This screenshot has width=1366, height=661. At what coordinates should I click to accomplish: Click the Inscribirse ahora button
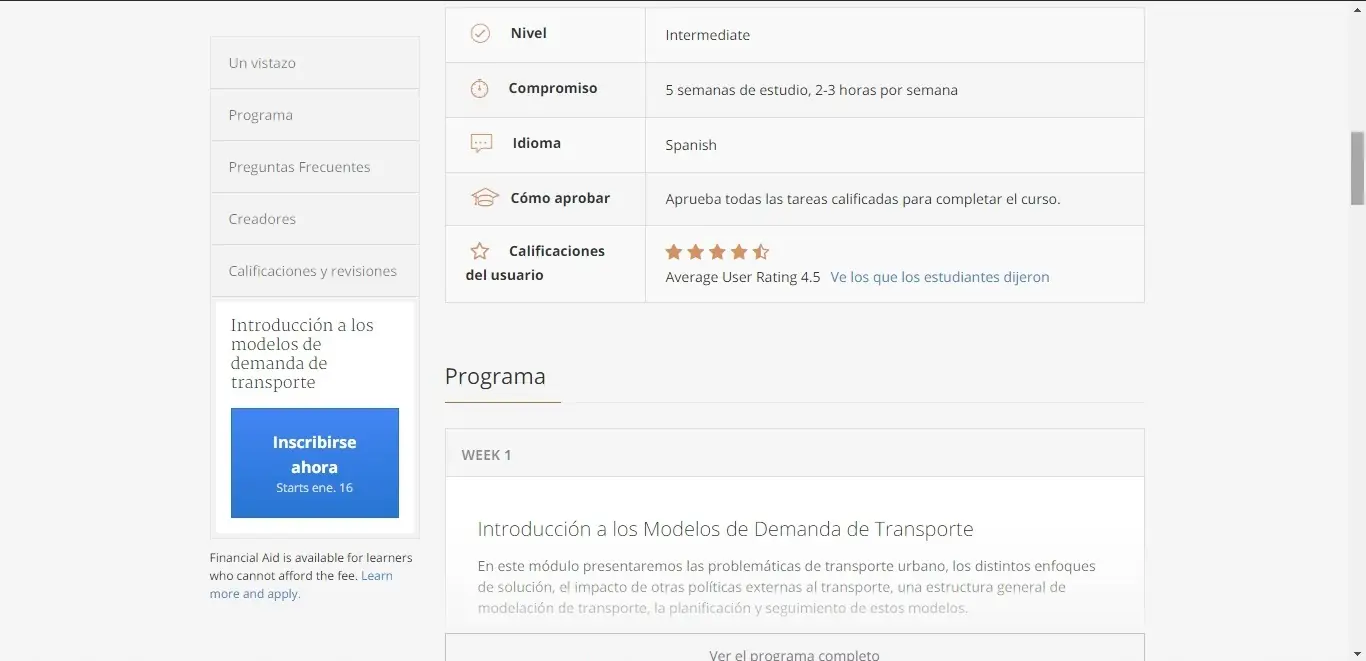click(315, 463)
